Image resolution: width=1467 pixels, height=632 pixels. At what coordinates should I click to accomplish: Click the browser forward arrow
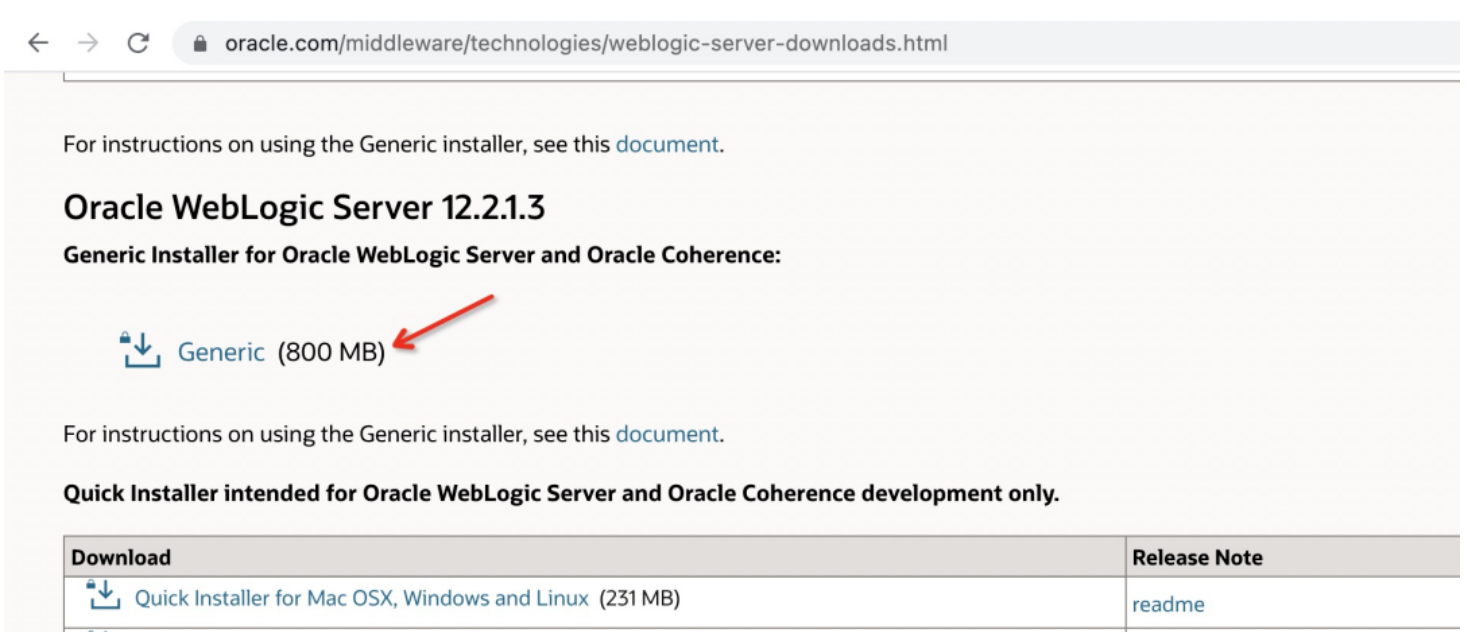88,43
